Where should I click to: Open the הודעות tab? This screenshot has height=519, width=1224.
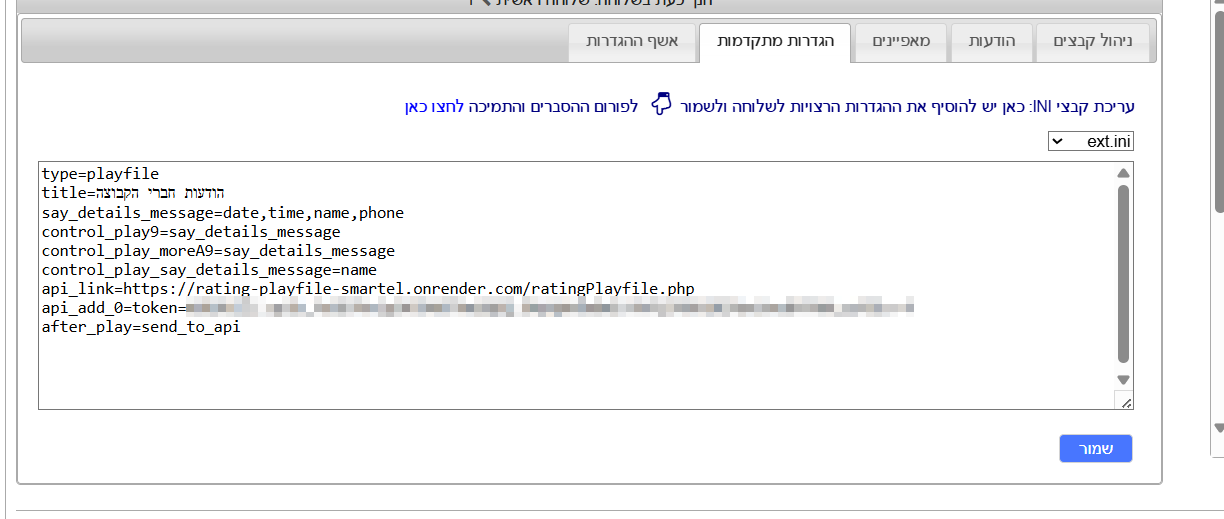click(x=992, y=42)
